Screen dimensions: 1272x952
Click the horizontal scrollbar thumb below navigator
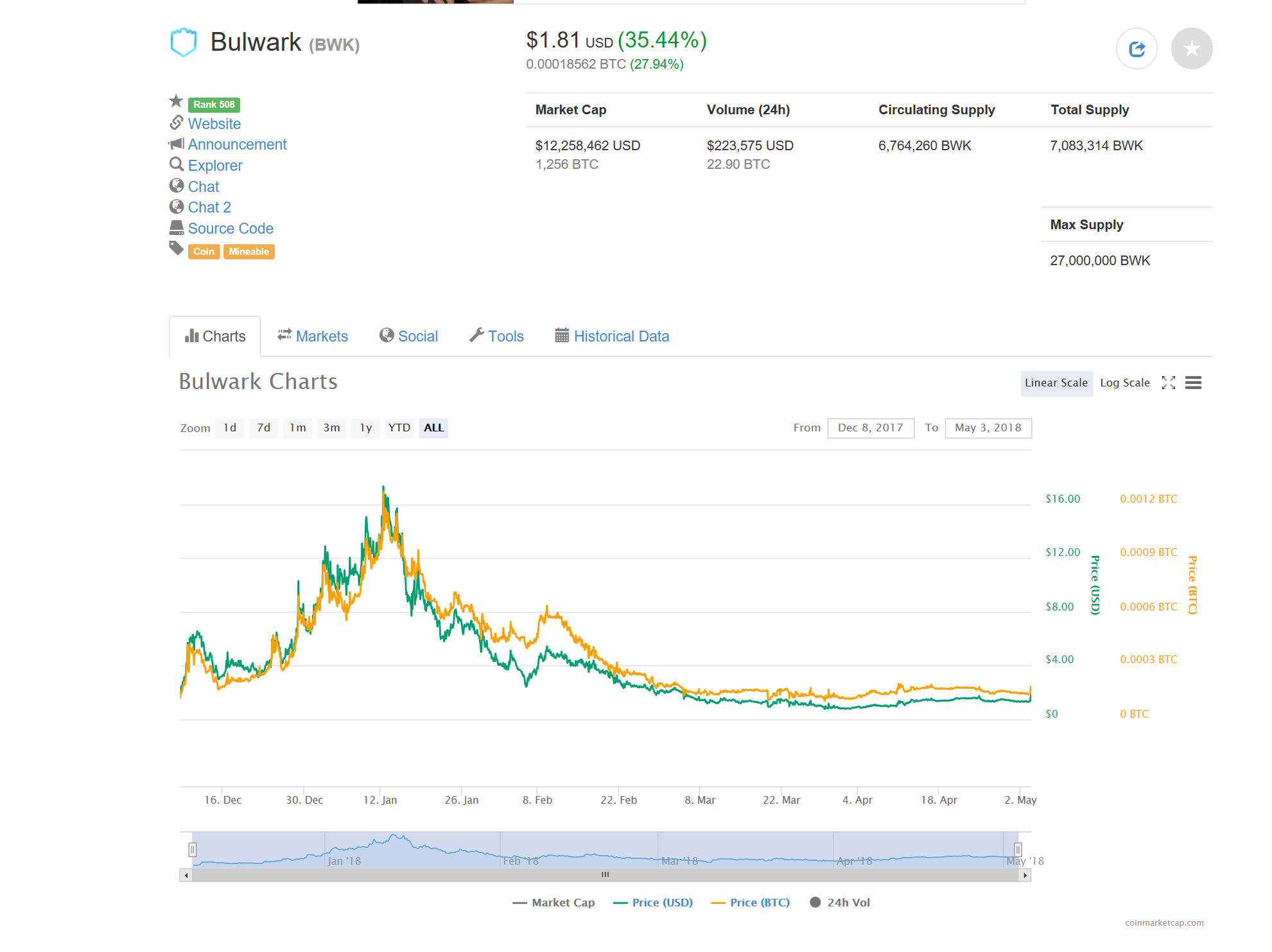coord(605,875)
